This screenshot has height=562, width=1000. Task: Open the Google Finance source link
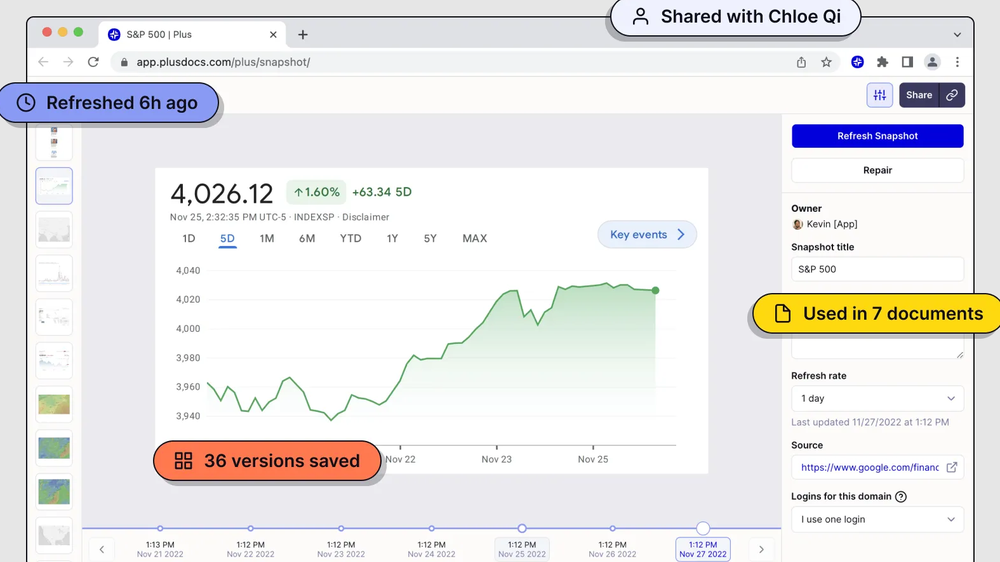869,468
